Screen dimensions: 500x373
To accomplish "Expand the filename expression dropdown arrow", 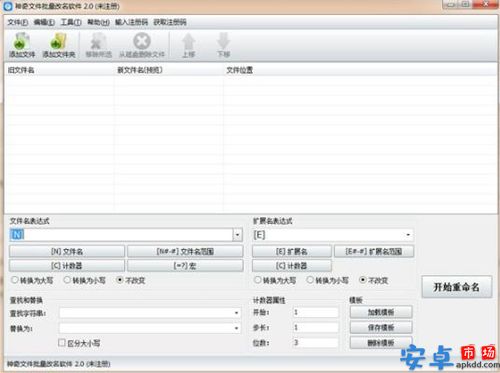I will tap(237, 235).
